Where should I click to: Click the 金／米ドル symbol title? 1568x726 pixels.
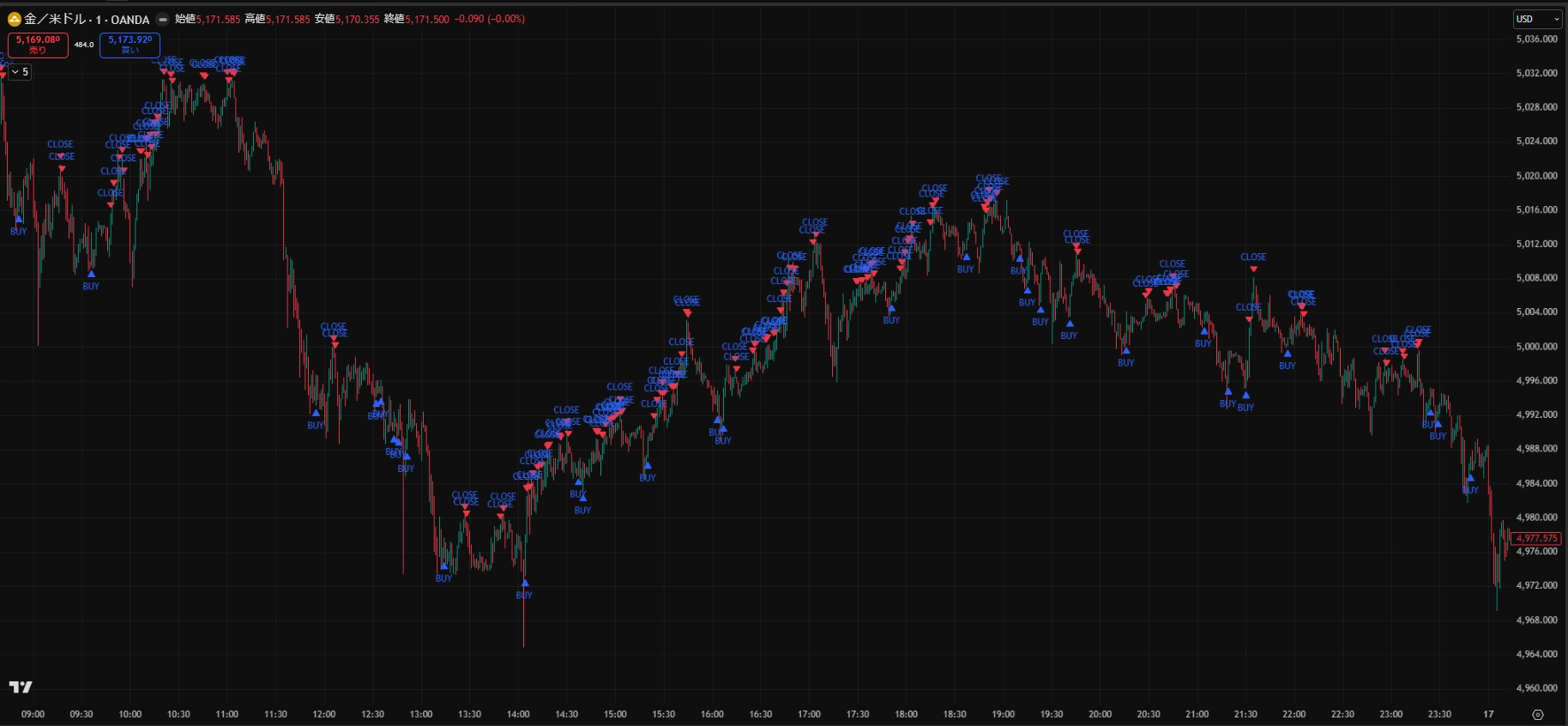pos(55,19)
